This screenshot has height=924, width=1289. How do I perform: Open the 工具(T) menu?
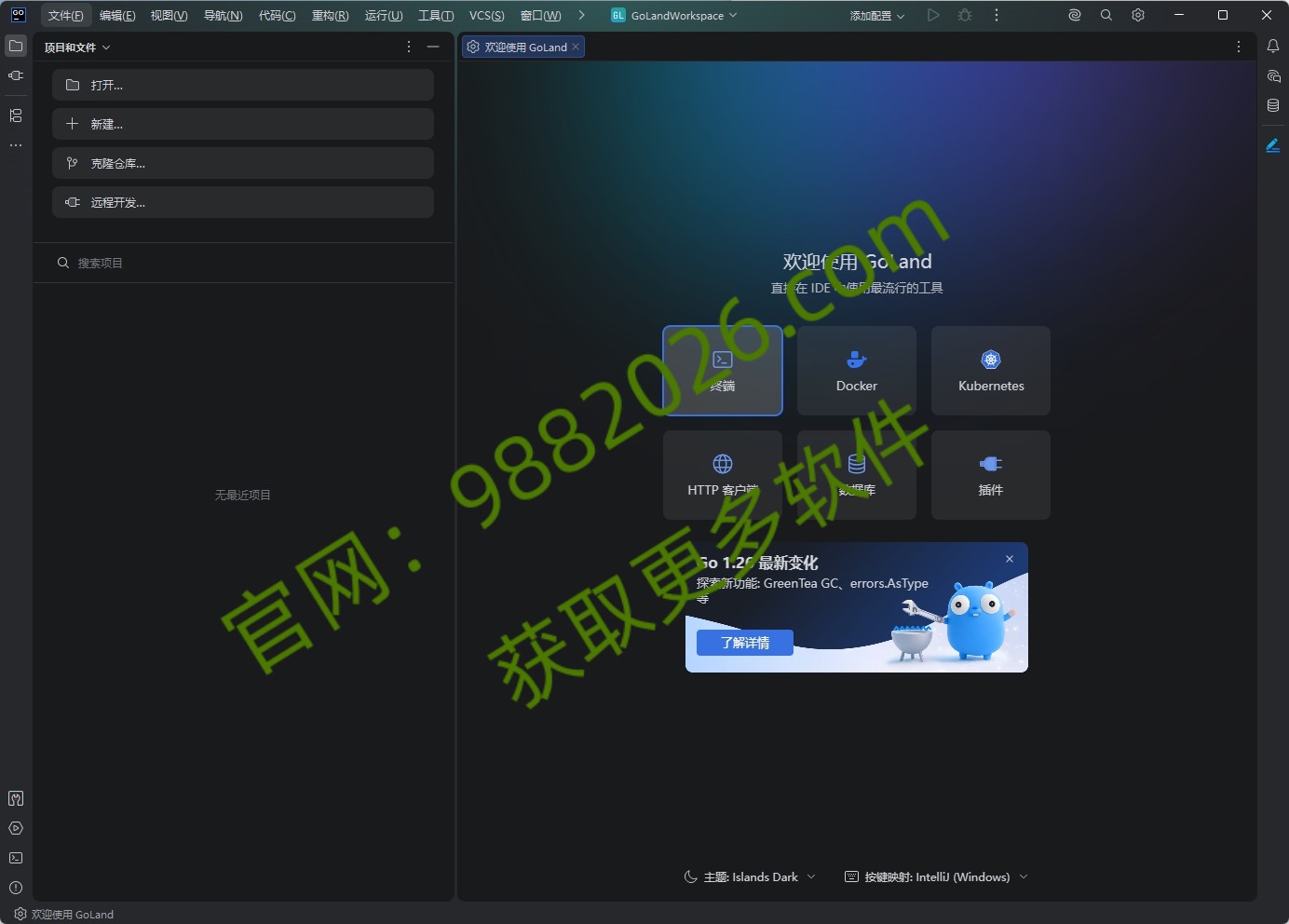(x=436, y=15)
